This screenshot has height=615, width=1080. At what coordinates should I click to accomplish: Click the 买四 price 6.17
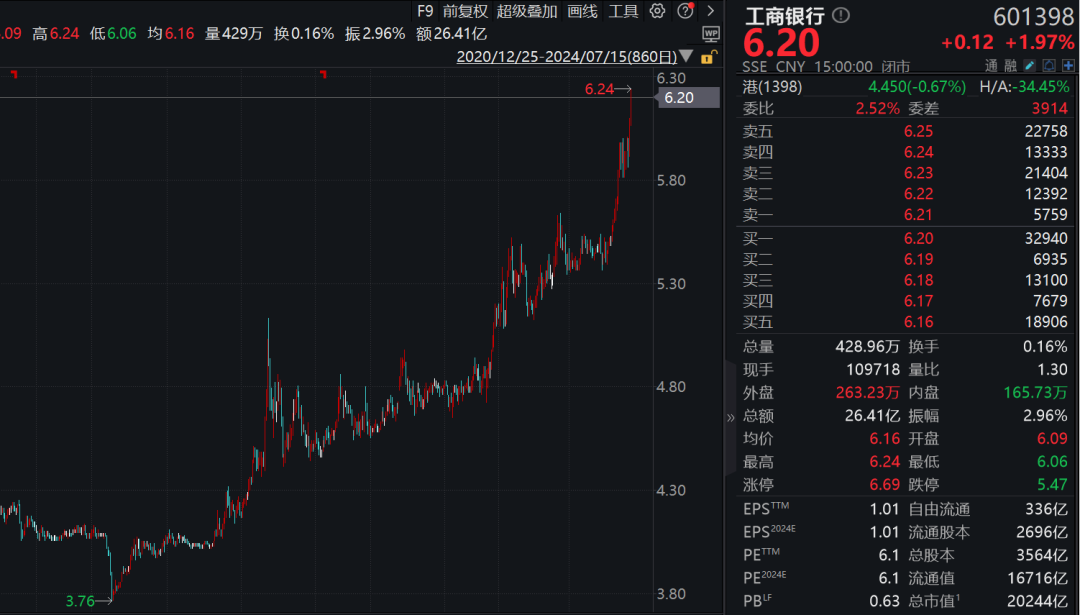point(918,301)
